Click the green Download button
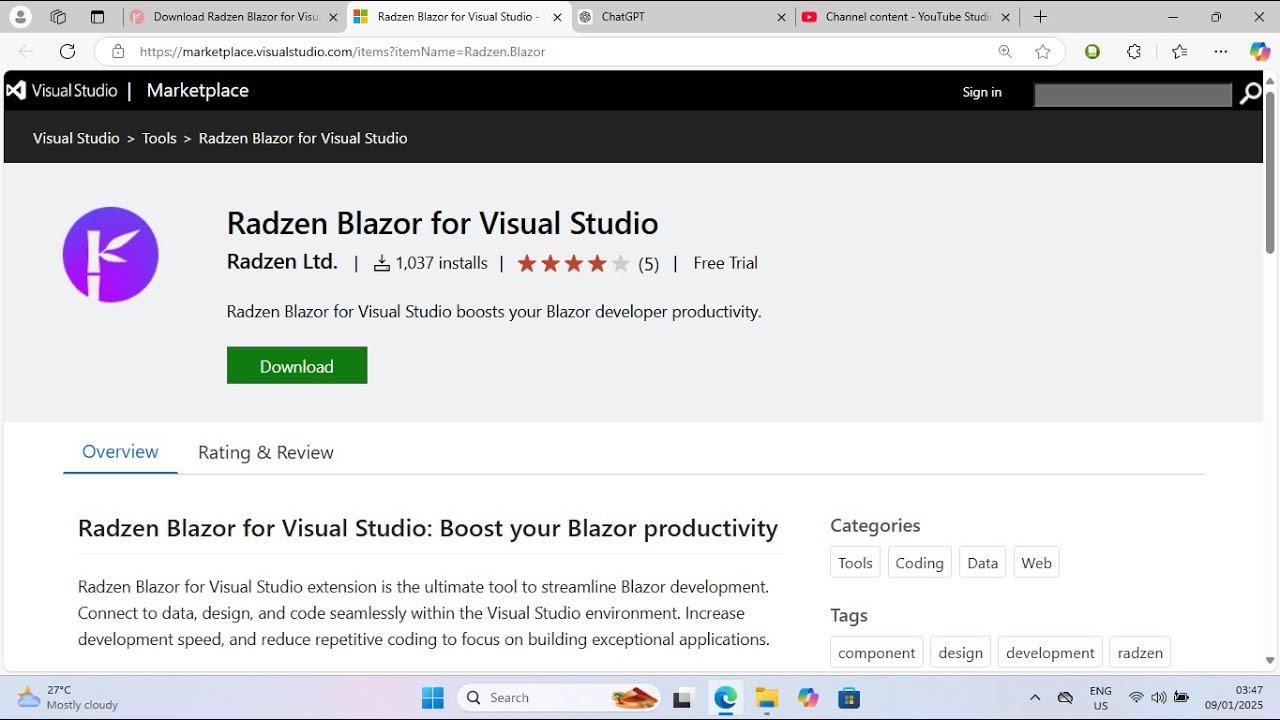The width and height of the screenshot is (1280, 720). 297,365
